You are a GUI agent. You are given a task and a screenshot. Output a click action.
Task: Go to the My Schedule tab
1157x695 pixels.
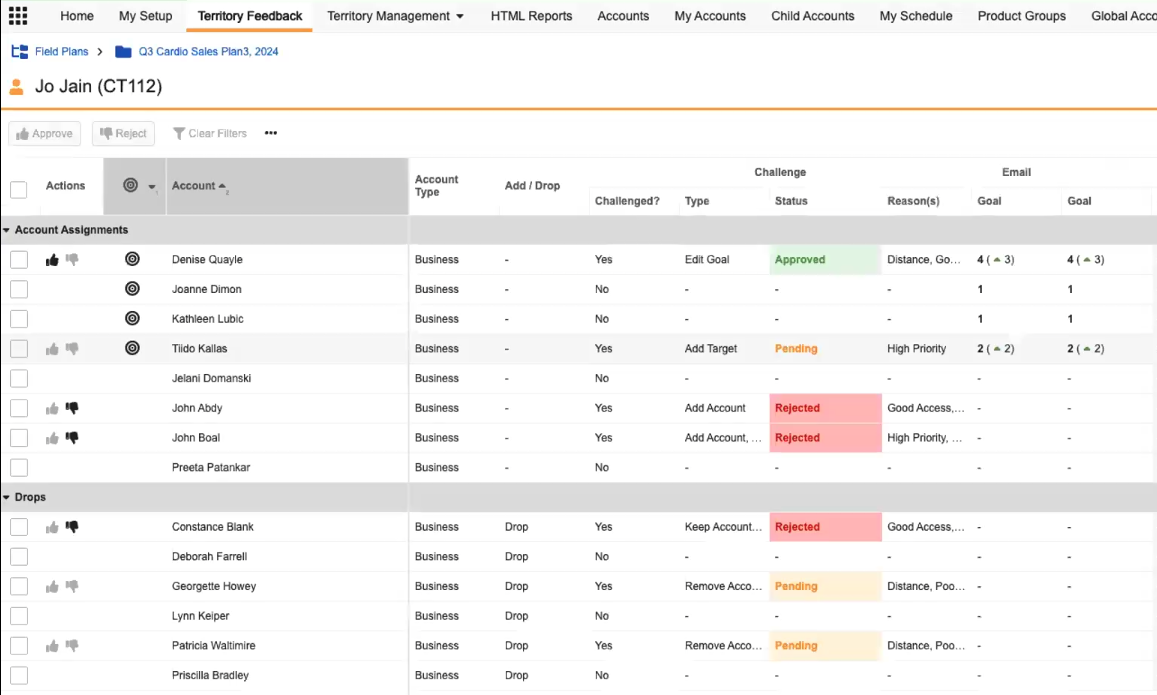pos(915,16)
